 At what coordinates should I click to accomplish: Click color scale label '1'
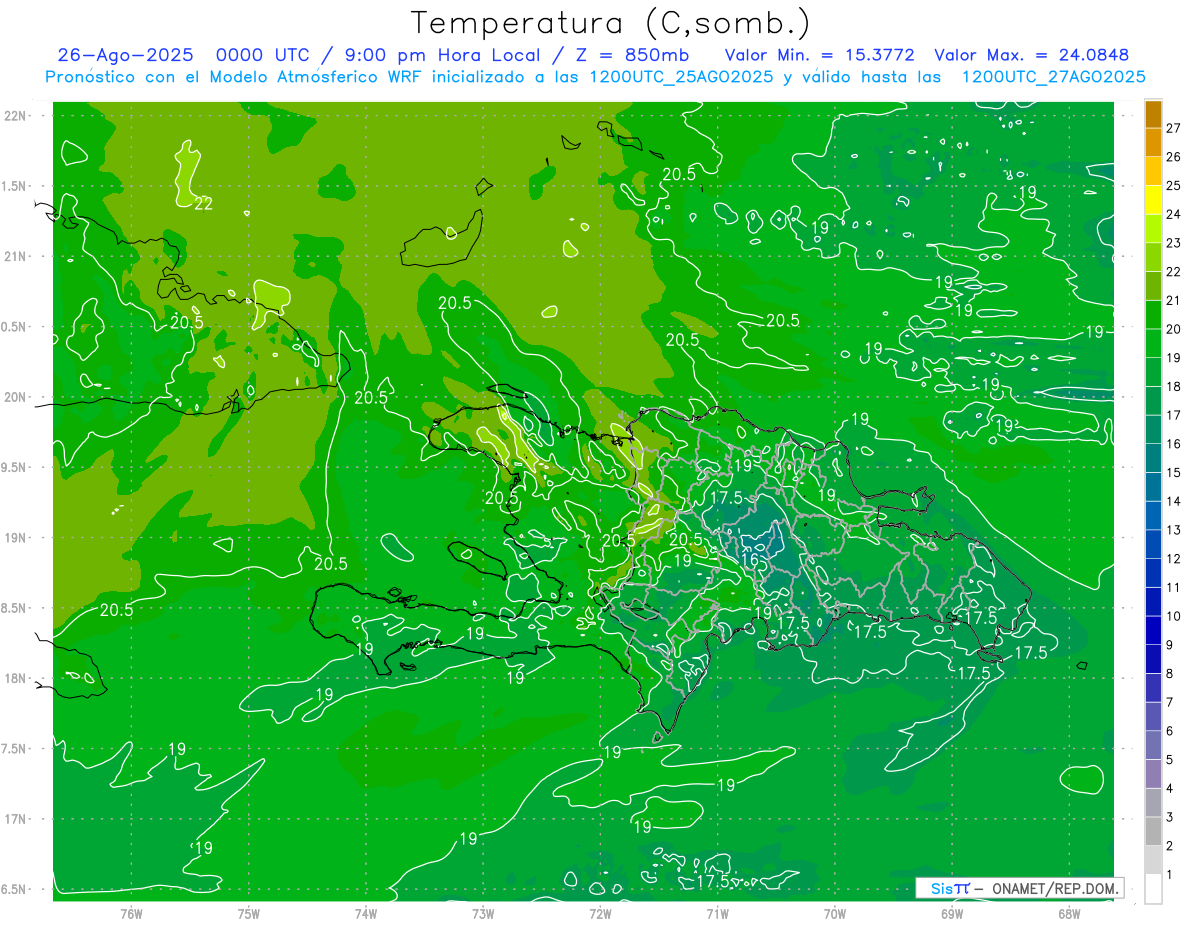(x=1170, y=875)
